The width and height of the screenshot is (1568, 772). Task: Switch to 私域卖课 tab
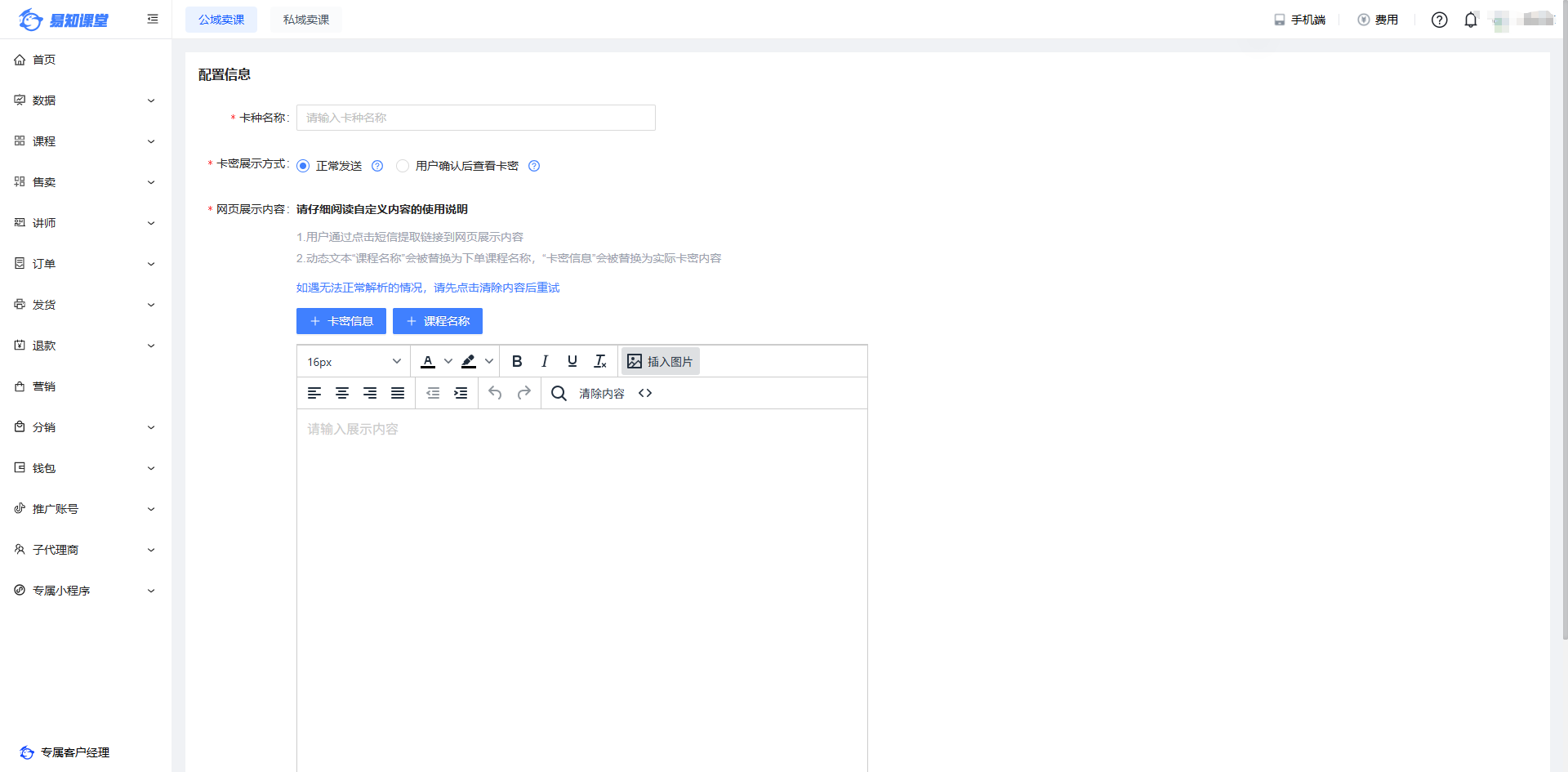(x=306, y=20)
